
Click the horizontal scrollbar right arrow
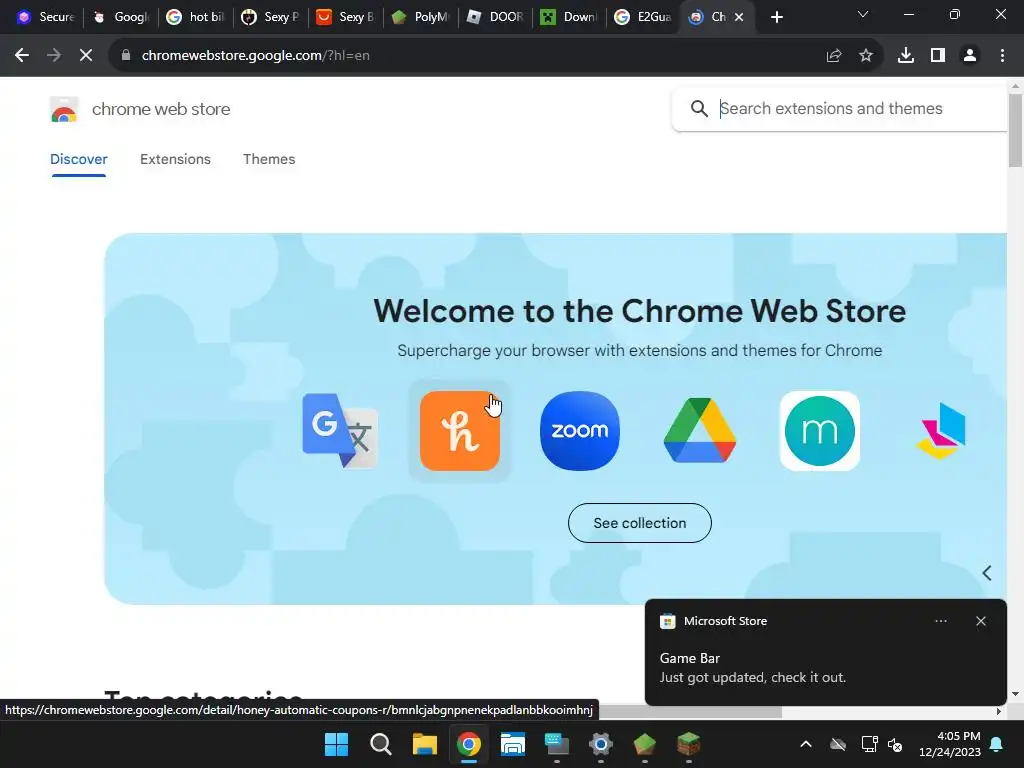[999, 712]
